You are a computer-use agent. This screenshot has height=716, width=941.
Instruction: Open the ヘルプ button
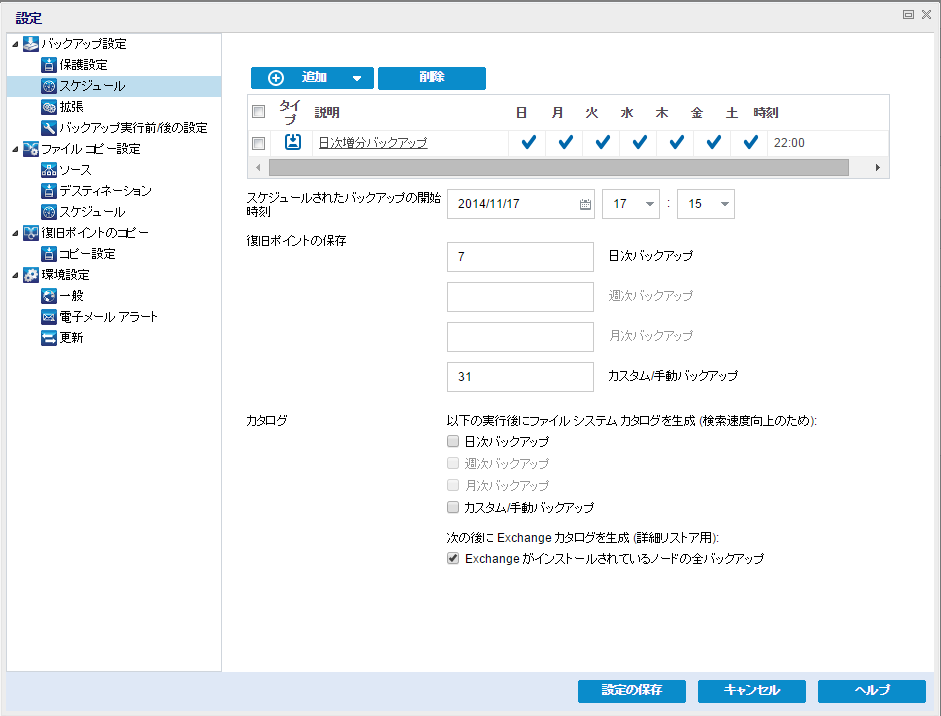tap(870, 691)
